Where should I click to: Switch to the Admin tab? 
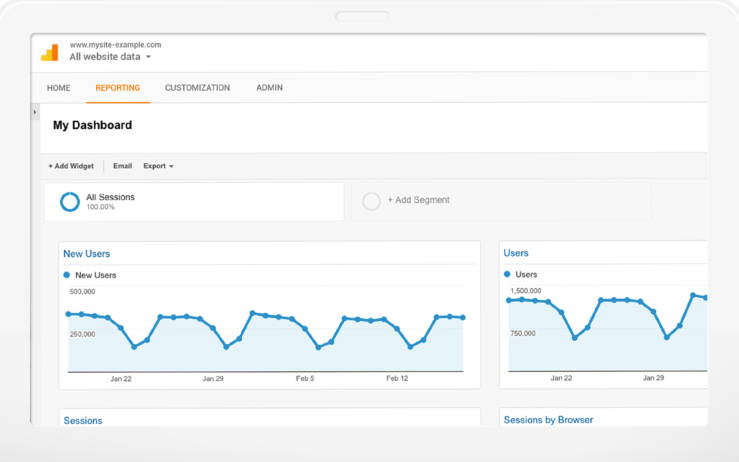269,88
